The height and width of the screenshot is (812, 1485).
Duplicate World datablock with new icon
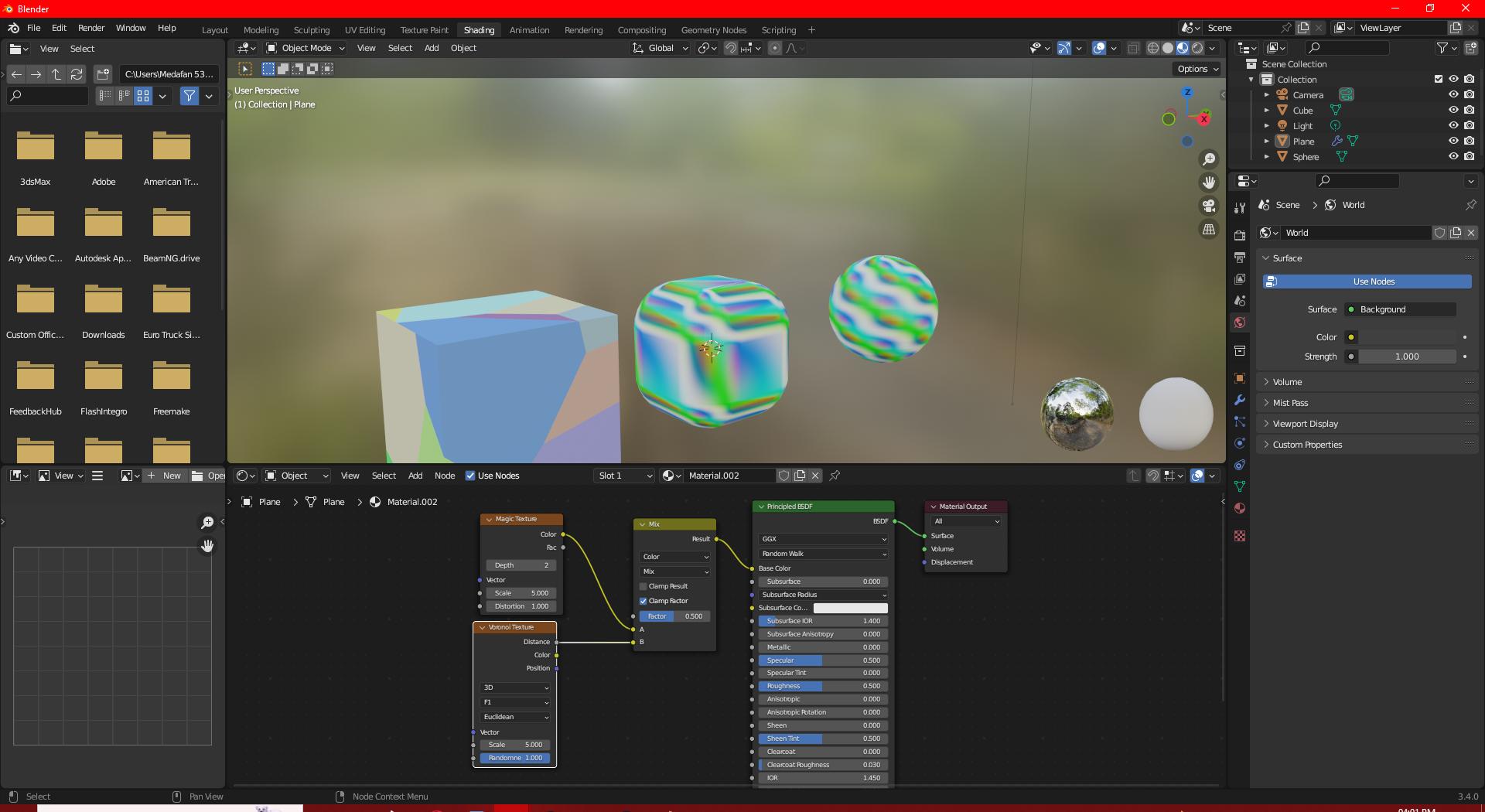1456,233
